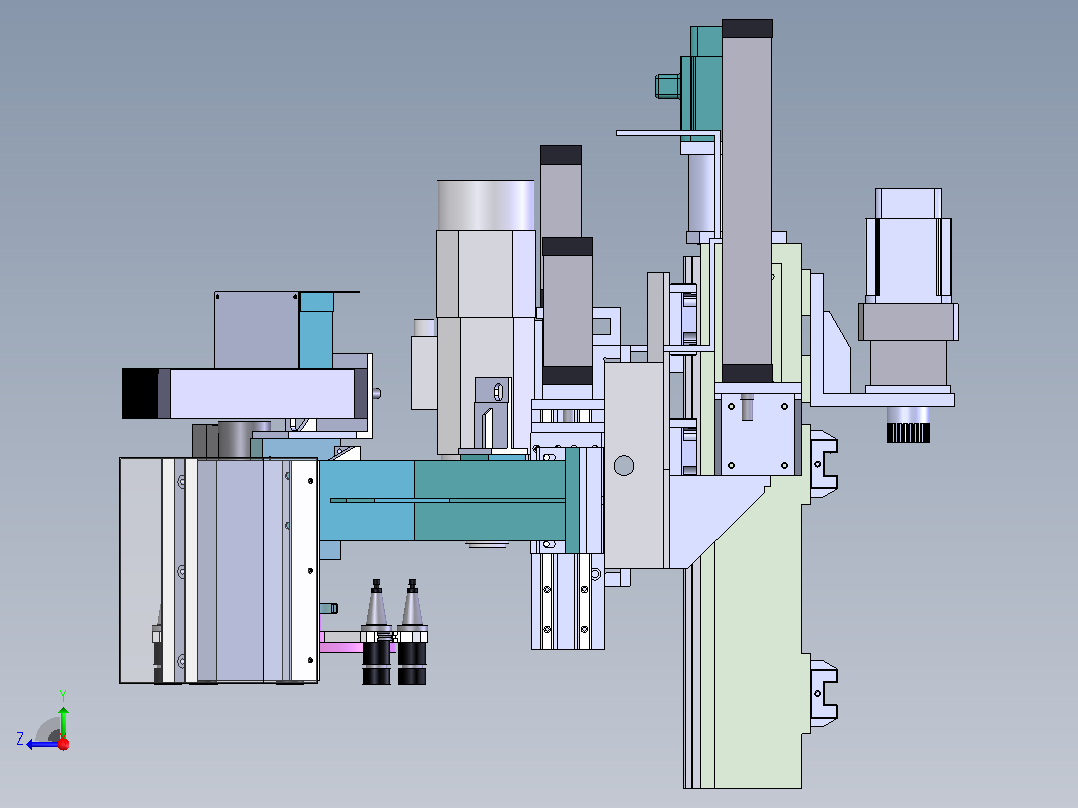This screenshot has height=808, width=1078.
Task: Select the pale green vertical column of the model
Action: pos(758,633)
